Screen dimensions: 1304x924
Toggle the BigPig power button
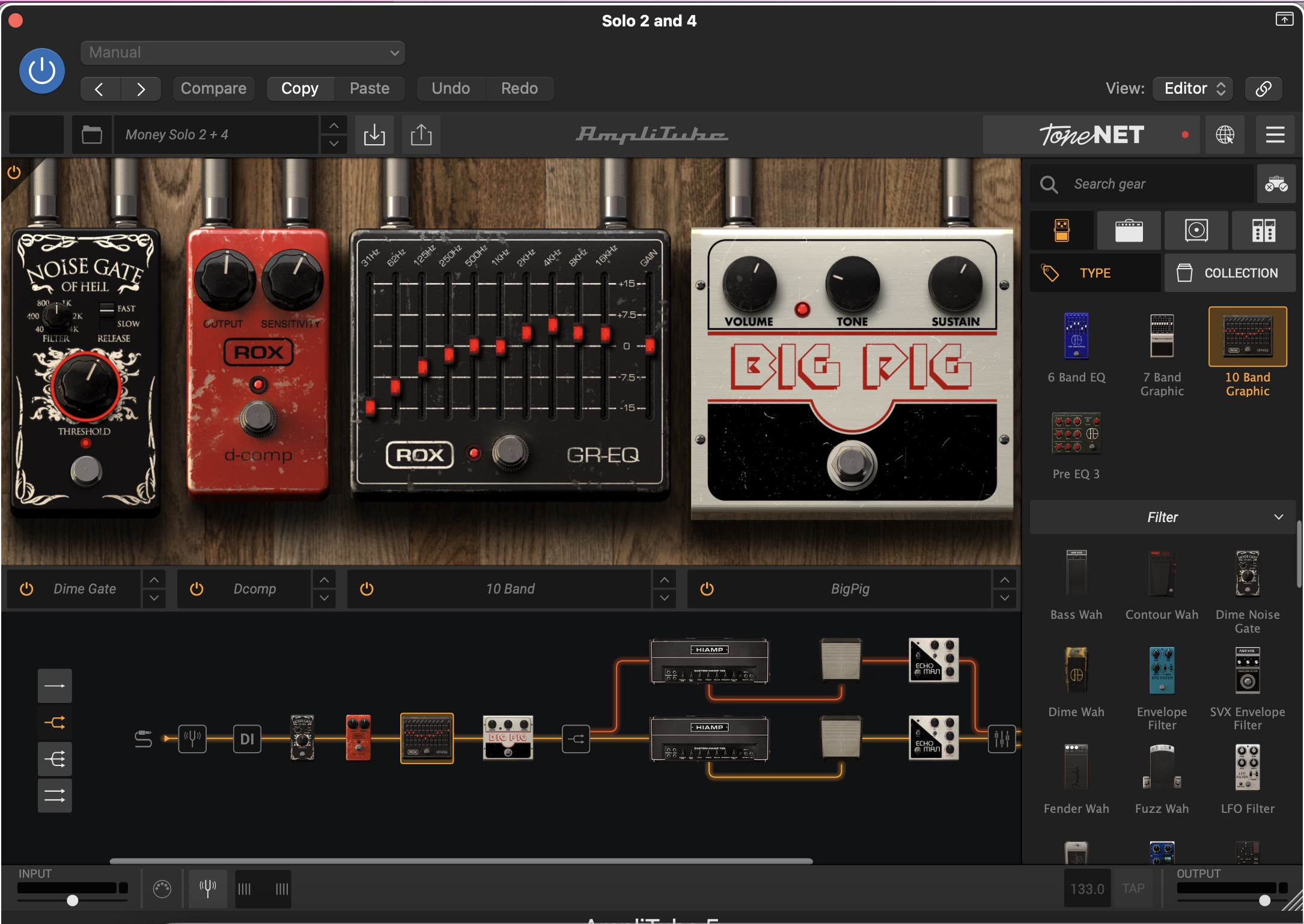click(707, 589)
